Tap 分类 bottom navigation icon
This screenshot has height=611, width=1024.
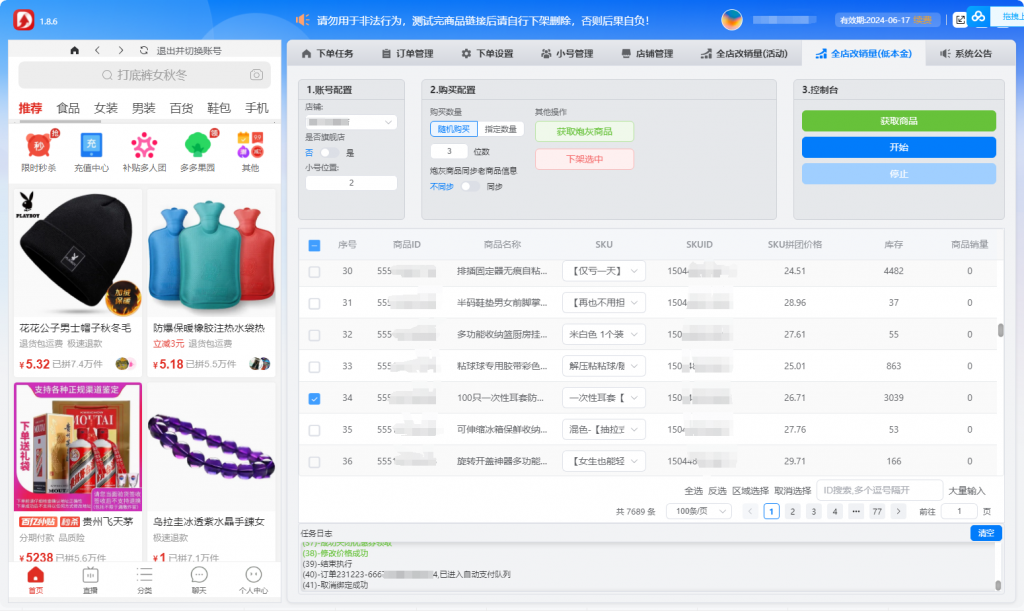tap(144, 575)
